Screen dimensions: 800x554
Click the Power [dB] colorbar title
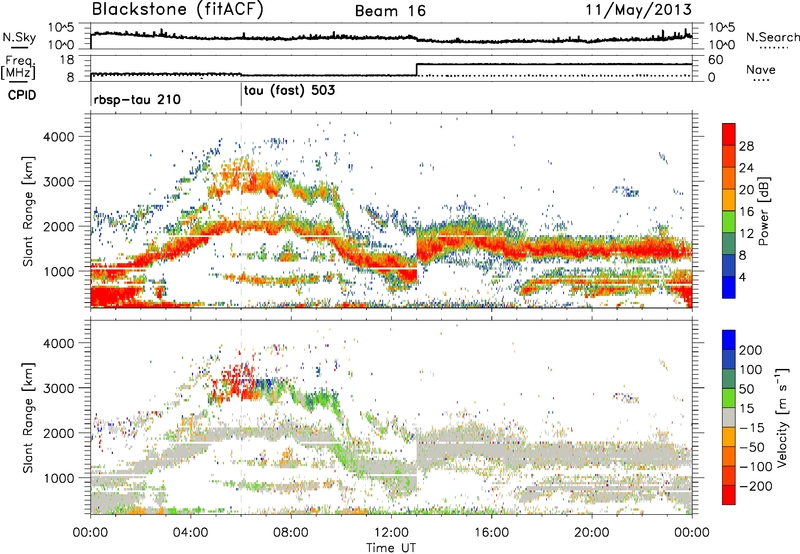pos(764,211)
